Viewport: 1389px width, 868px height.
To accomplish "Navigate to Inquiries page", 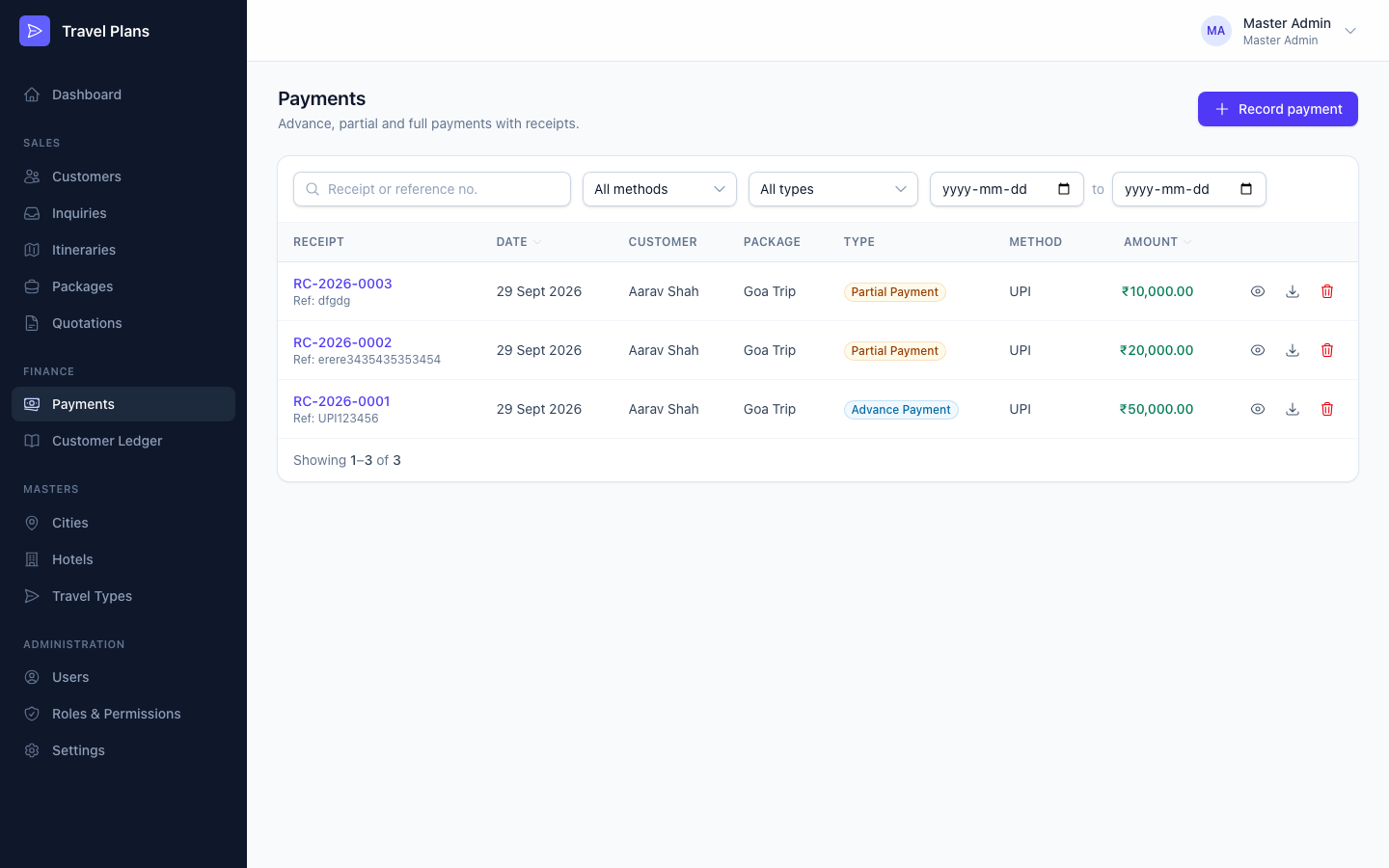I will point(123,213).
